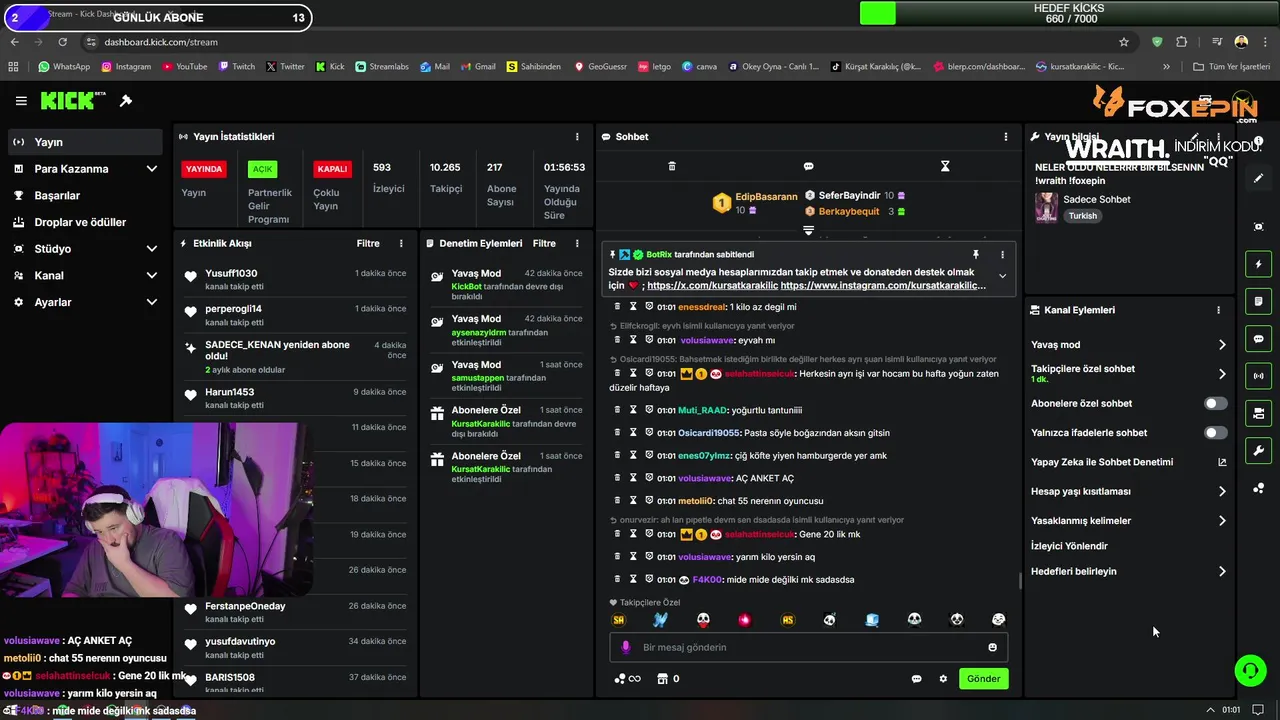This screenshot has height=720, width=1280.
Task: Click the message input Bir mesaj gönderin
Action: (808, 647)
